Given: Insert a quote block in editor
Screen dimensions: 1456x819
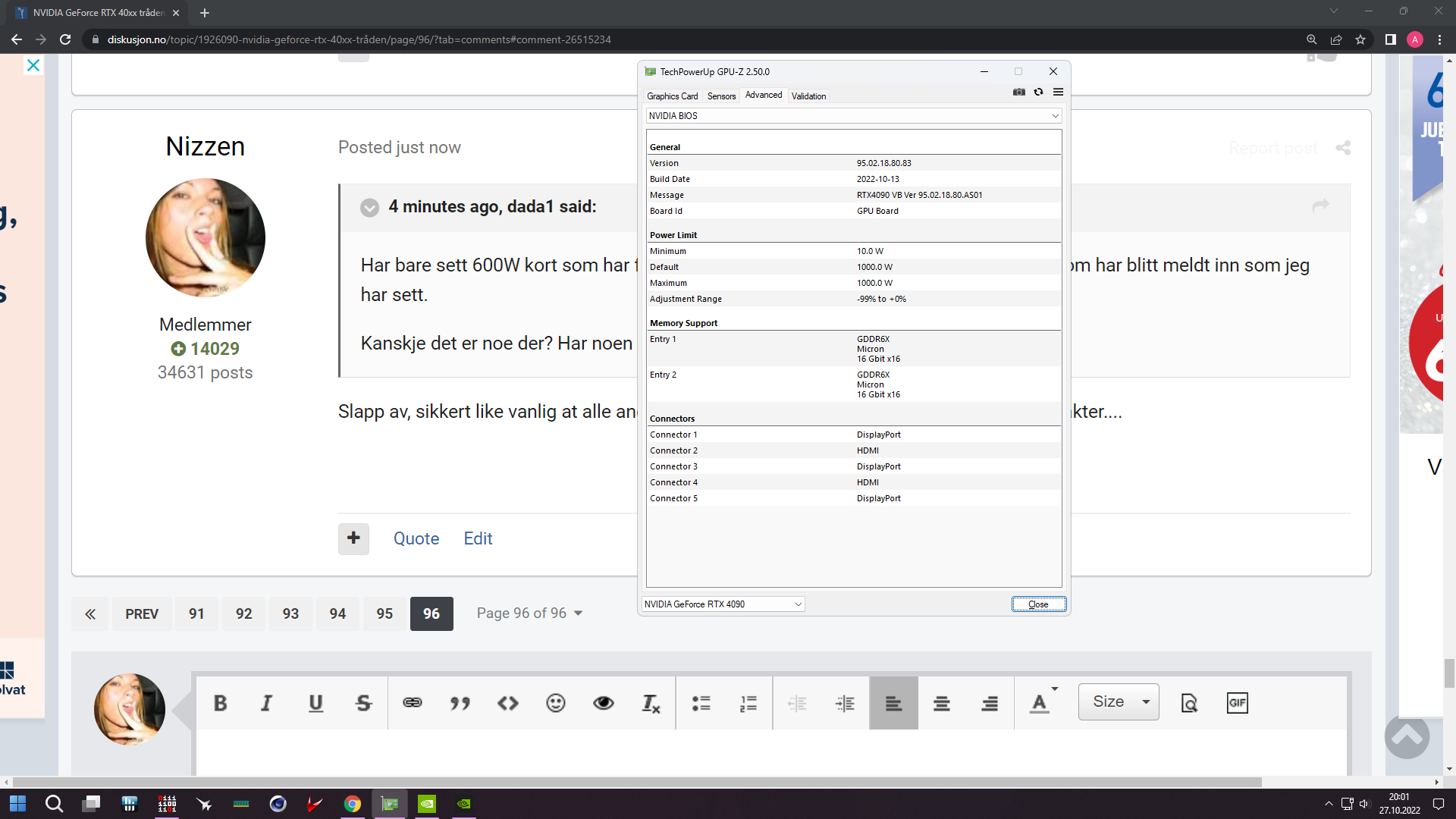Looking at the screenshot, I should pyautogui.click(x=460, y=703).
